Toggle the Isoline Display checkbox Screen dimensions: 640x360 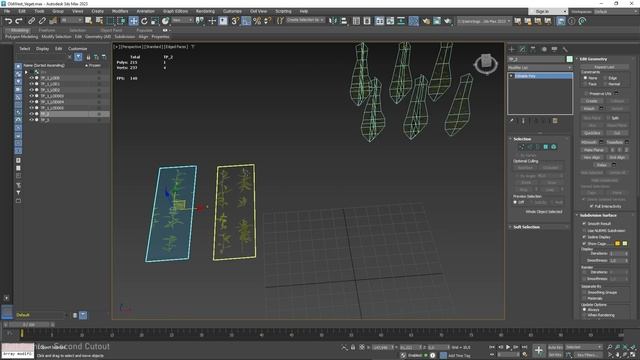[x=584, y=237]
